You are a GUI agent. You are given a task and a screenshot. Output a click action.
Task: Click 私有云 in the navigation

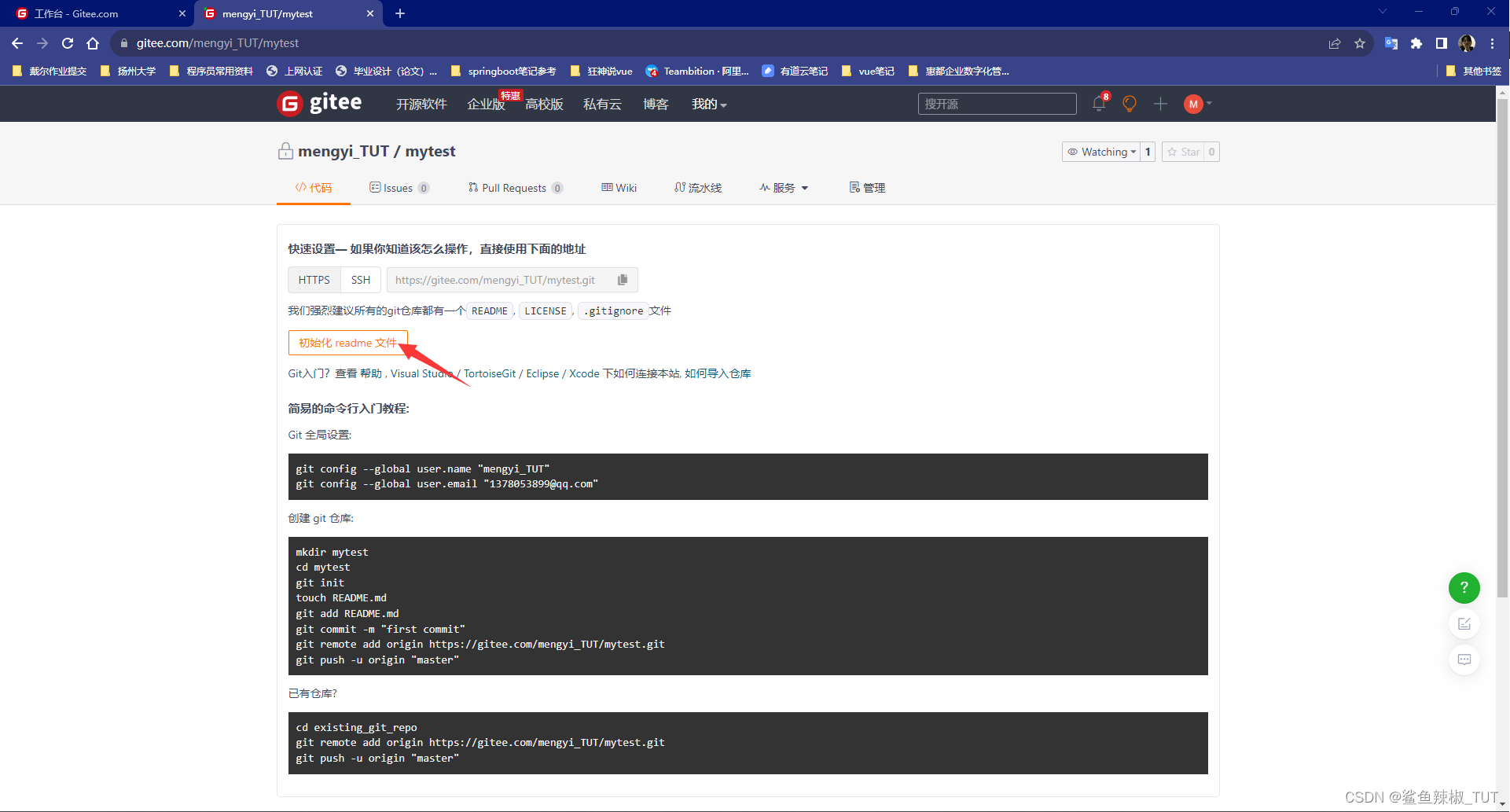(x=602, y=104)
